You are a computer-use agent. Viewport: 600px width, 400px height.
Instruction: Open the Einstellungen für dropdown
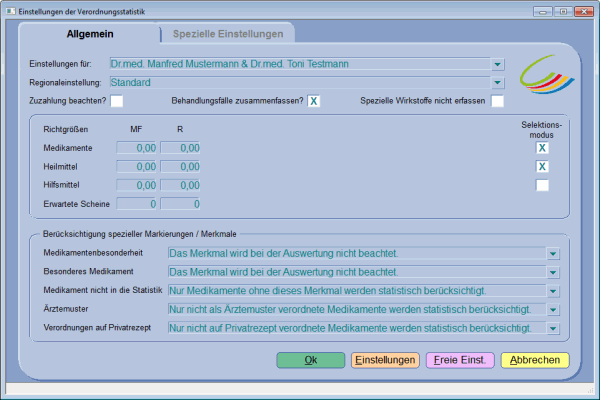497,63
